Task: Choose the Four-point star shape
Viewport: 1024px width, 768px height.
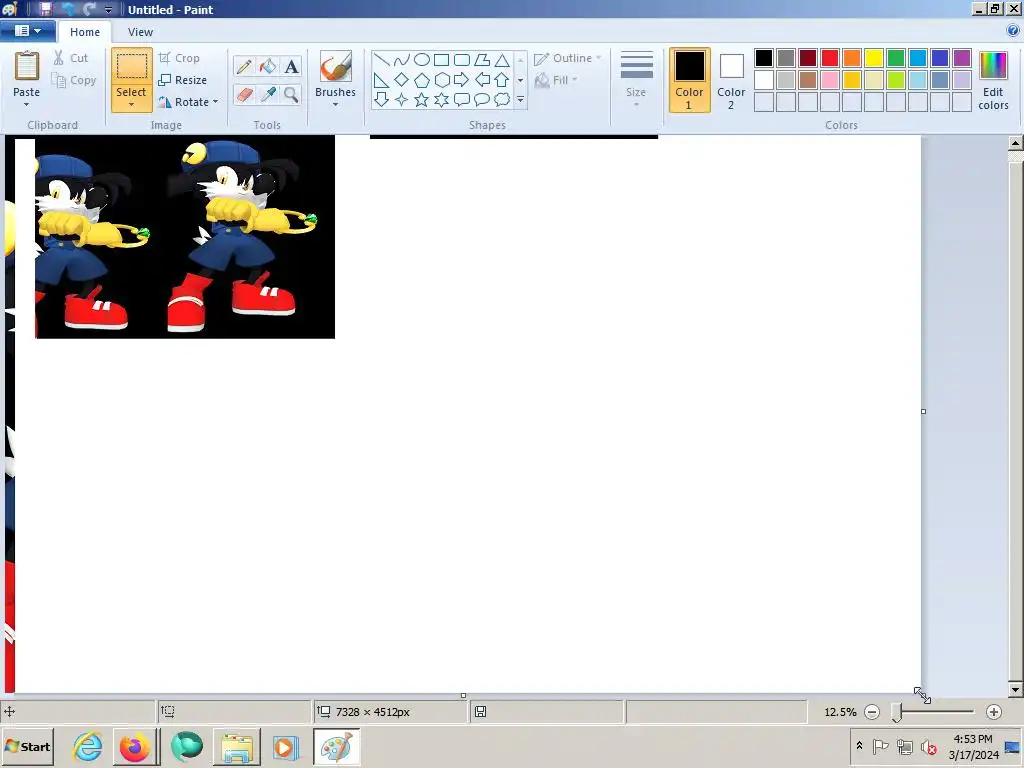Action: click(402, 100)
